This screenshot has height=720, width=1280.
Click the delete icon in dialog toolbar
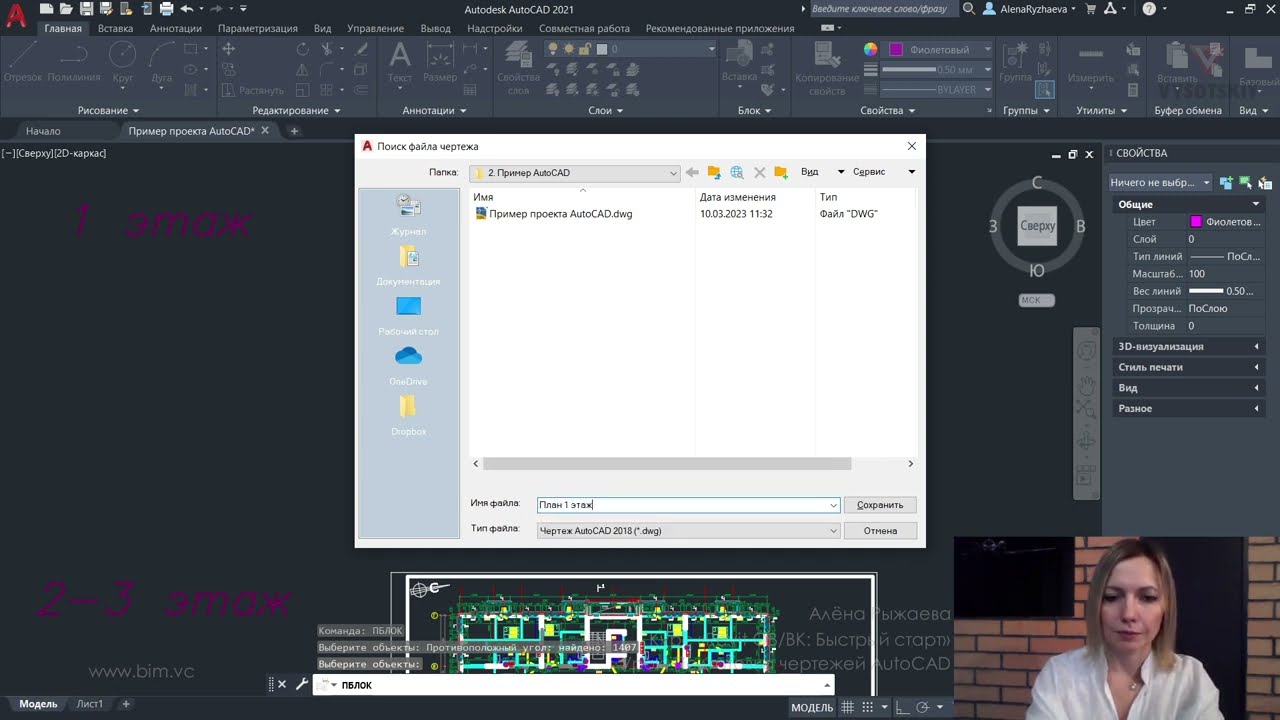(x=759, y=172)
